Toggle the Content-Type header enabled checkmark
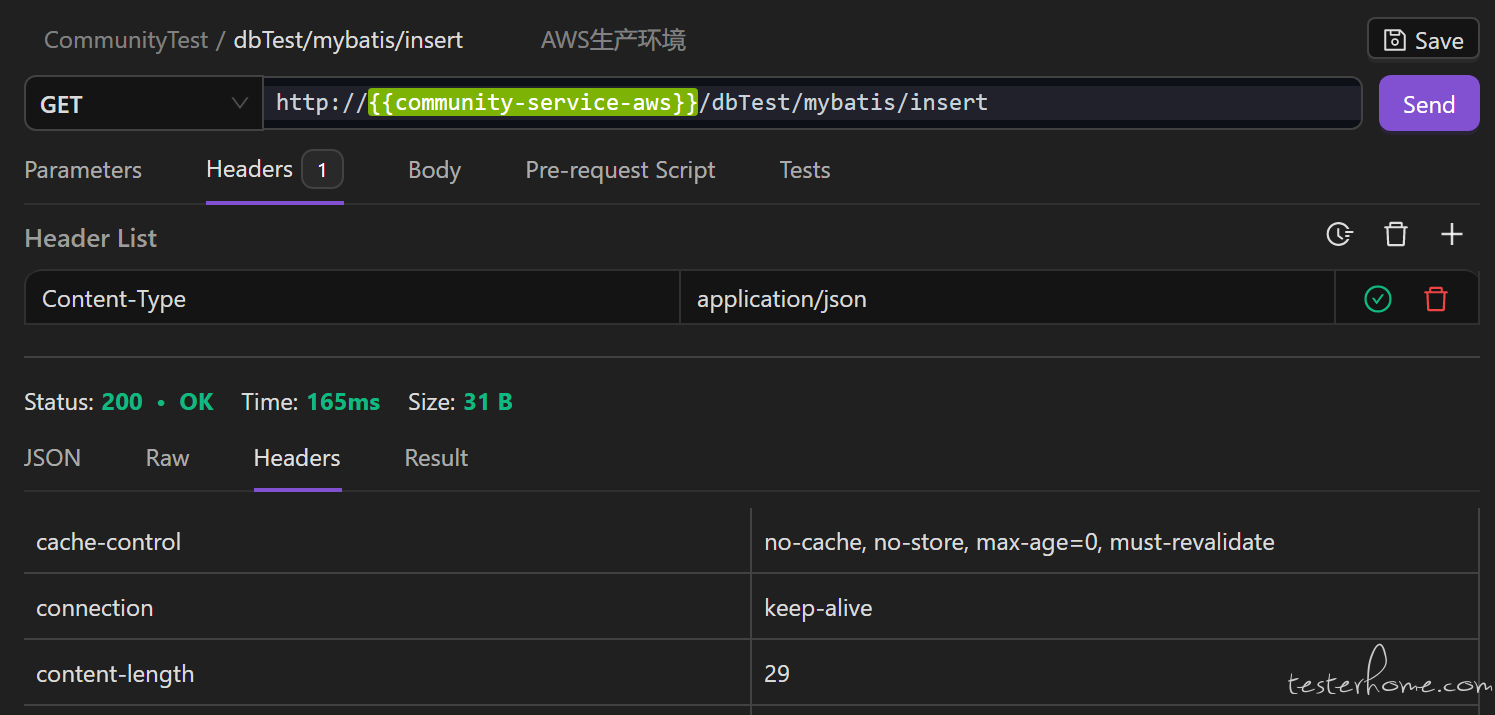 click(x=1378, y=298)
